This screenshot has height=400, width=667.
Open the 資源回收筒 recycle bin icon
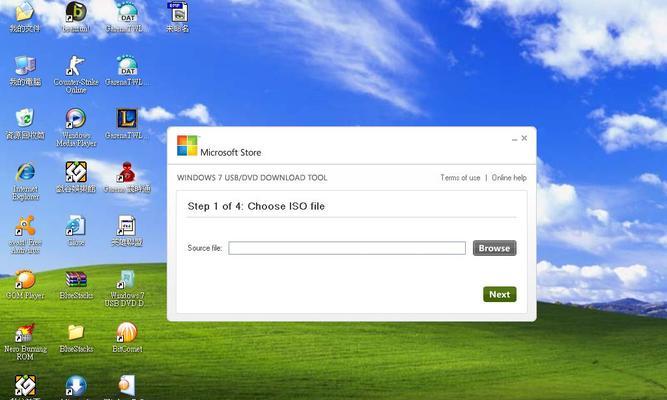pos(25,124)
